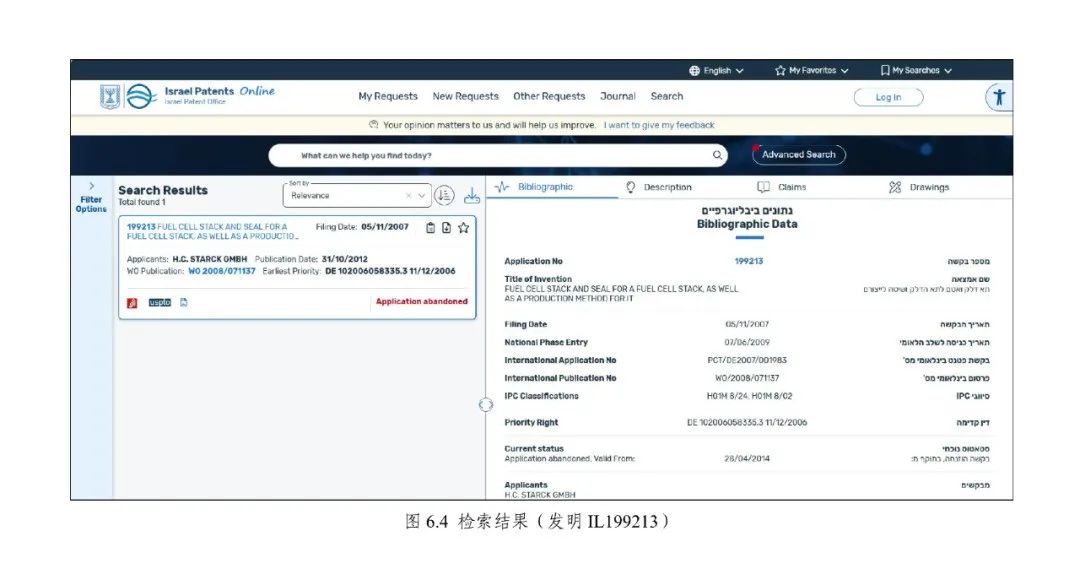Click the clipboard icon on result 199213
This screenshot has height=571, width=1080.
tap(431, 228)
